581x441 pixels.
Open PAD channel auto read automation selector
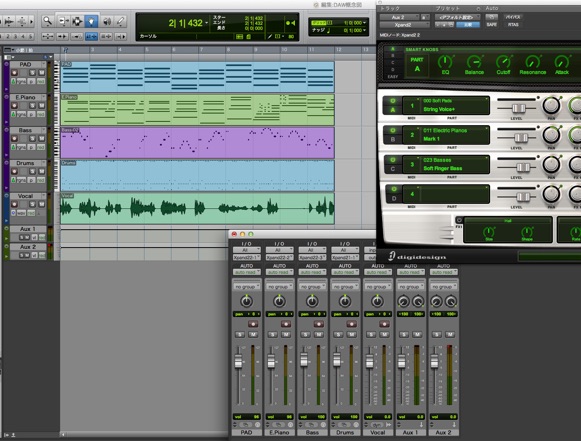[246, 272]
